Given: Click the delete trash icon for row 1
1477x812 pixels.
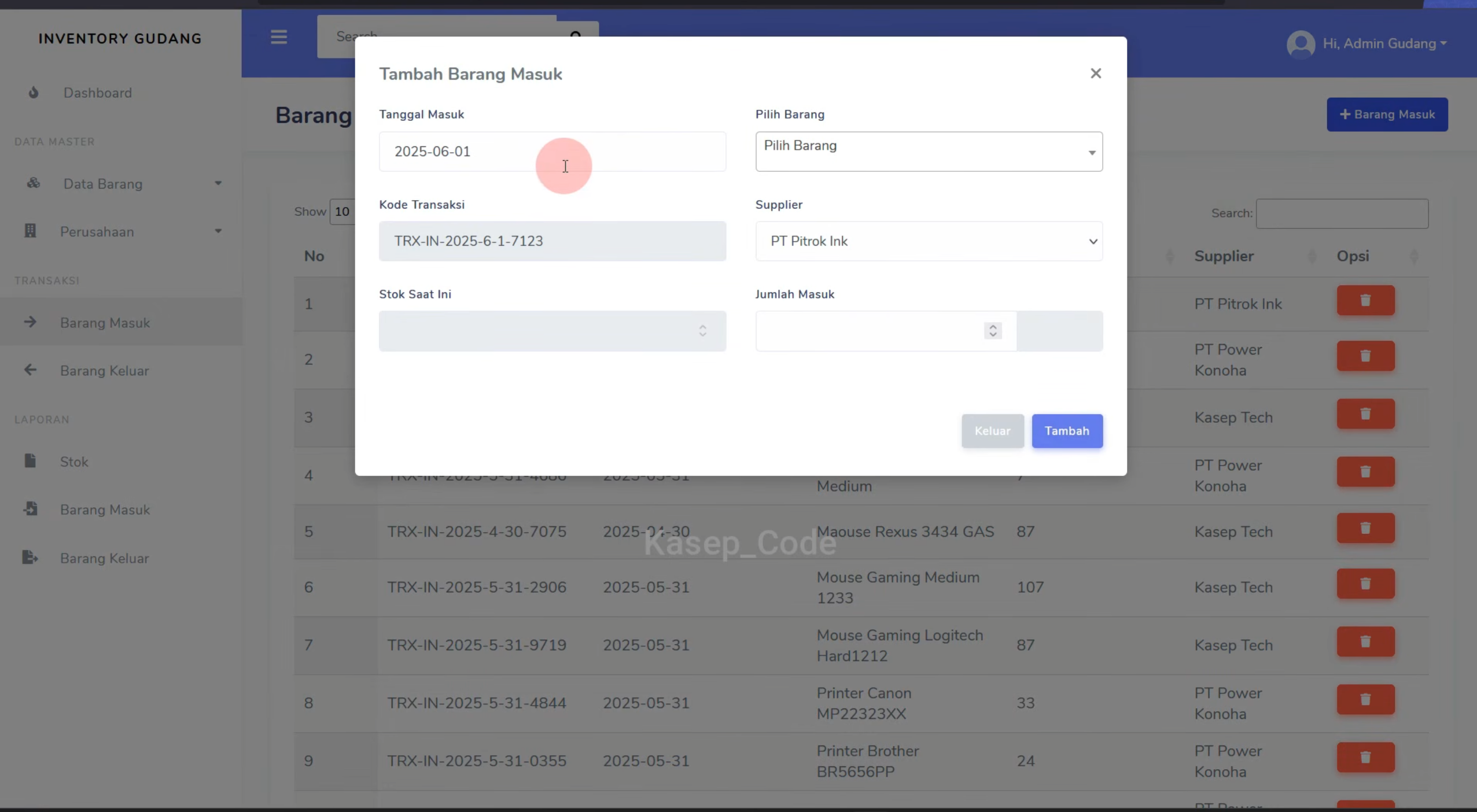Looking at the screenshot, I should pyautogui.click(x=1365, y=301).
